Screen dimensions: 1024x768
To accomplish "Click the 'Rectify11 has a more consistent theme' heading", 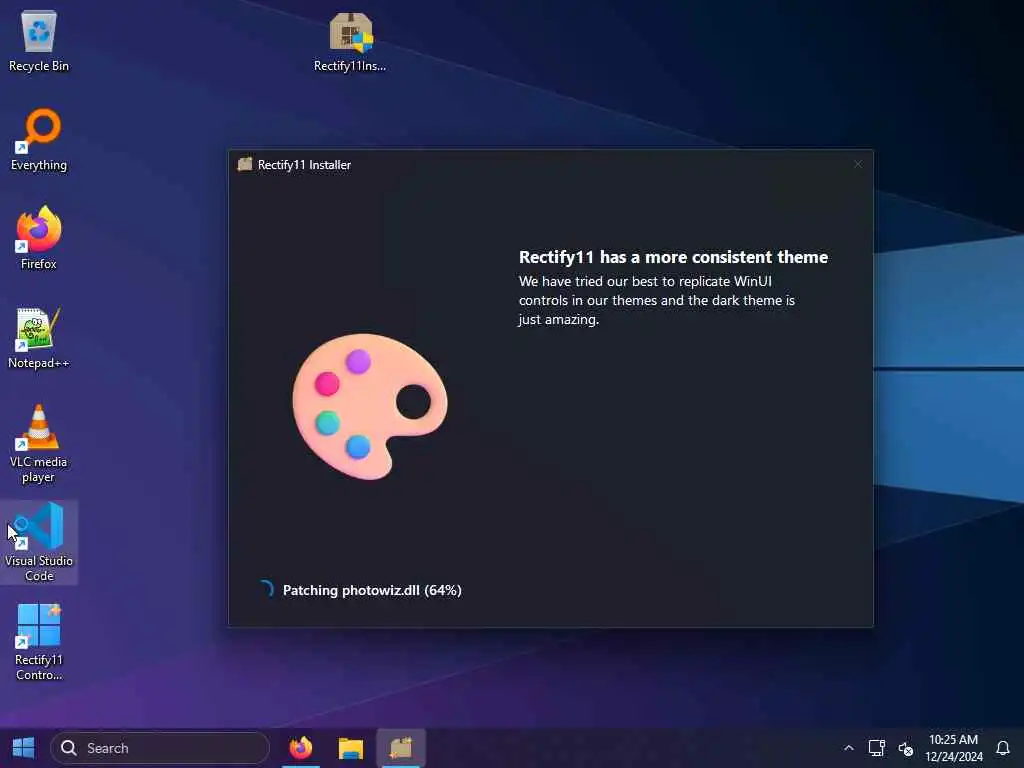I will pyautogui.click(x=673, y=257).
